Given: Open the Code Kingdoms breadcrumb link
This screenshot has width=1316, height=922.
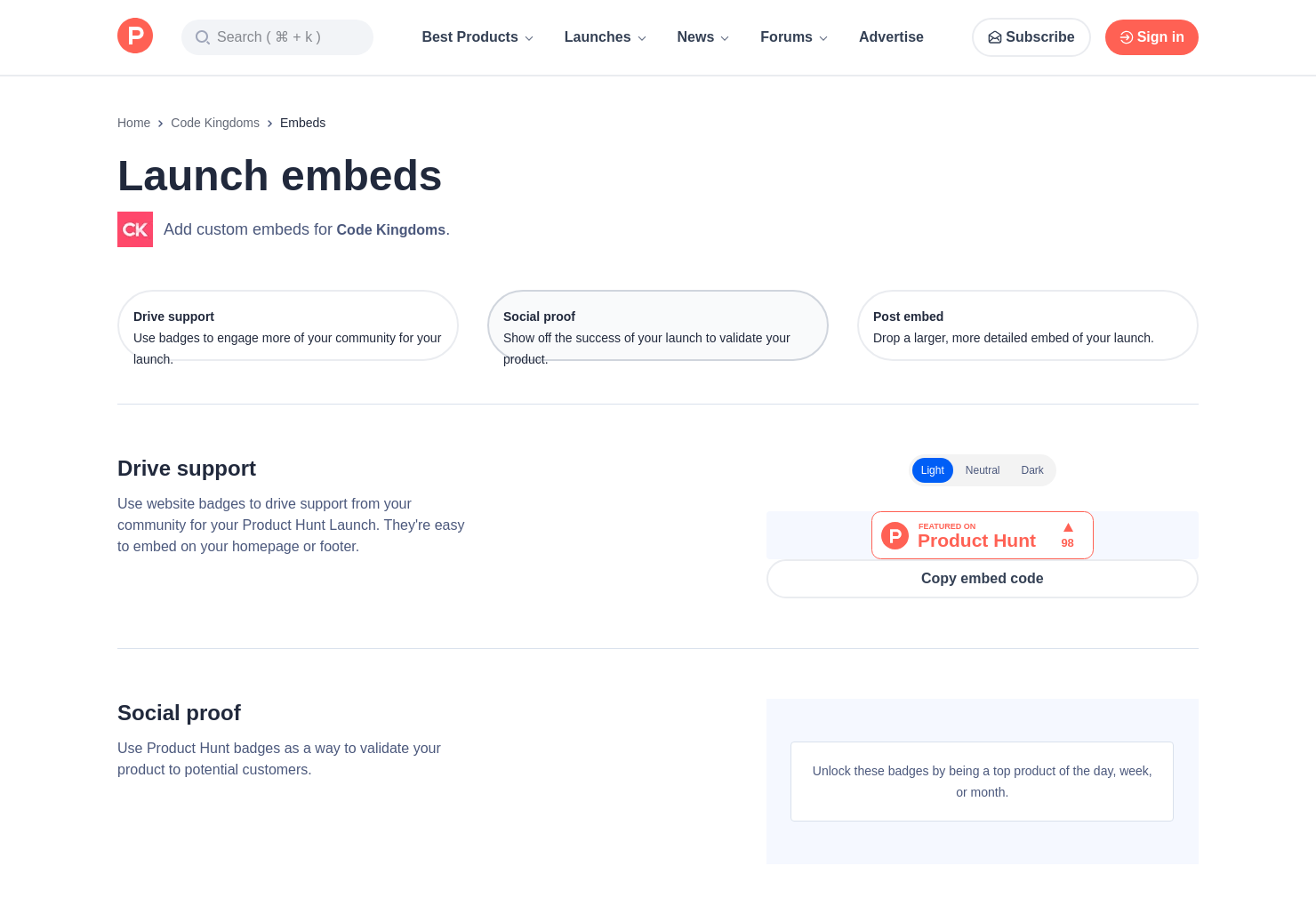Looking at the screenshot, I should coord(215,123).
